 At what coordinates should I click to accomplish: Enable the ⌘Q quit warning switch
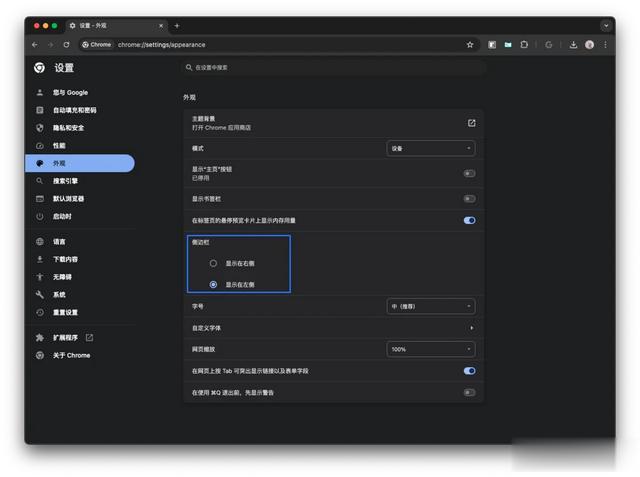tap(469, 393)
